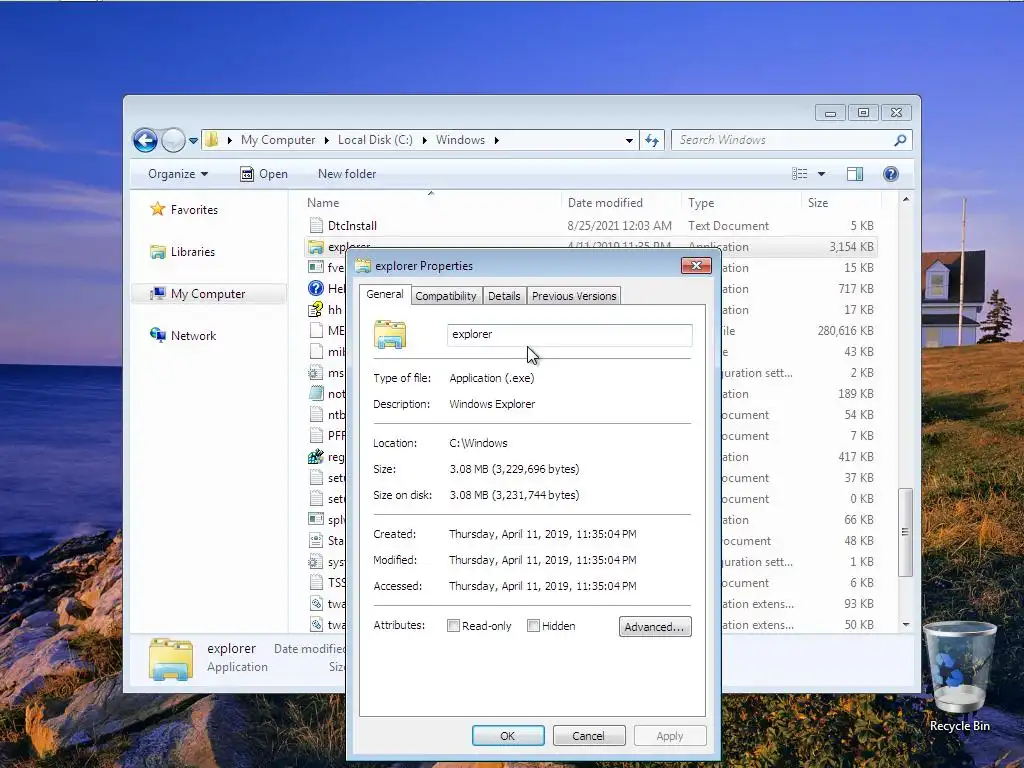The height and width of the screenshot is (768, 1024).
Task: Click the greyed Apply button
Action: point(670,736)
